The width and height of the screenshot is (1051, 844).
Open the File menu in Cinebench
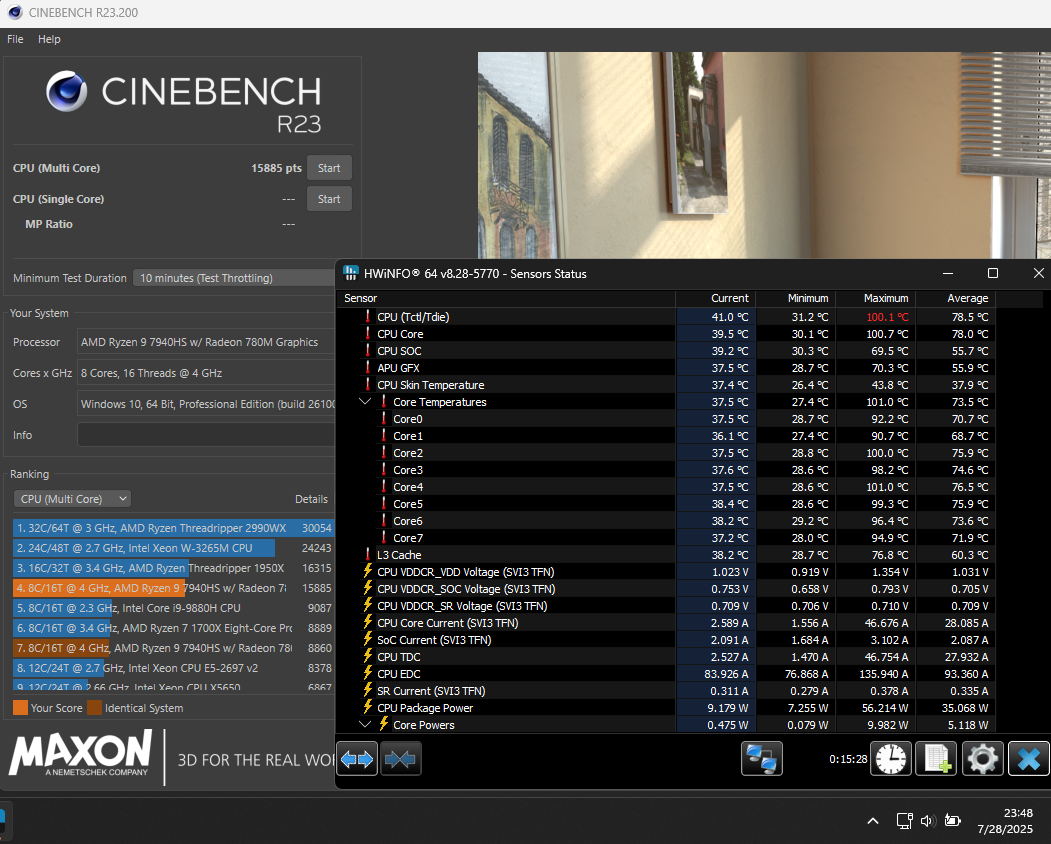[x=15, y=39]
